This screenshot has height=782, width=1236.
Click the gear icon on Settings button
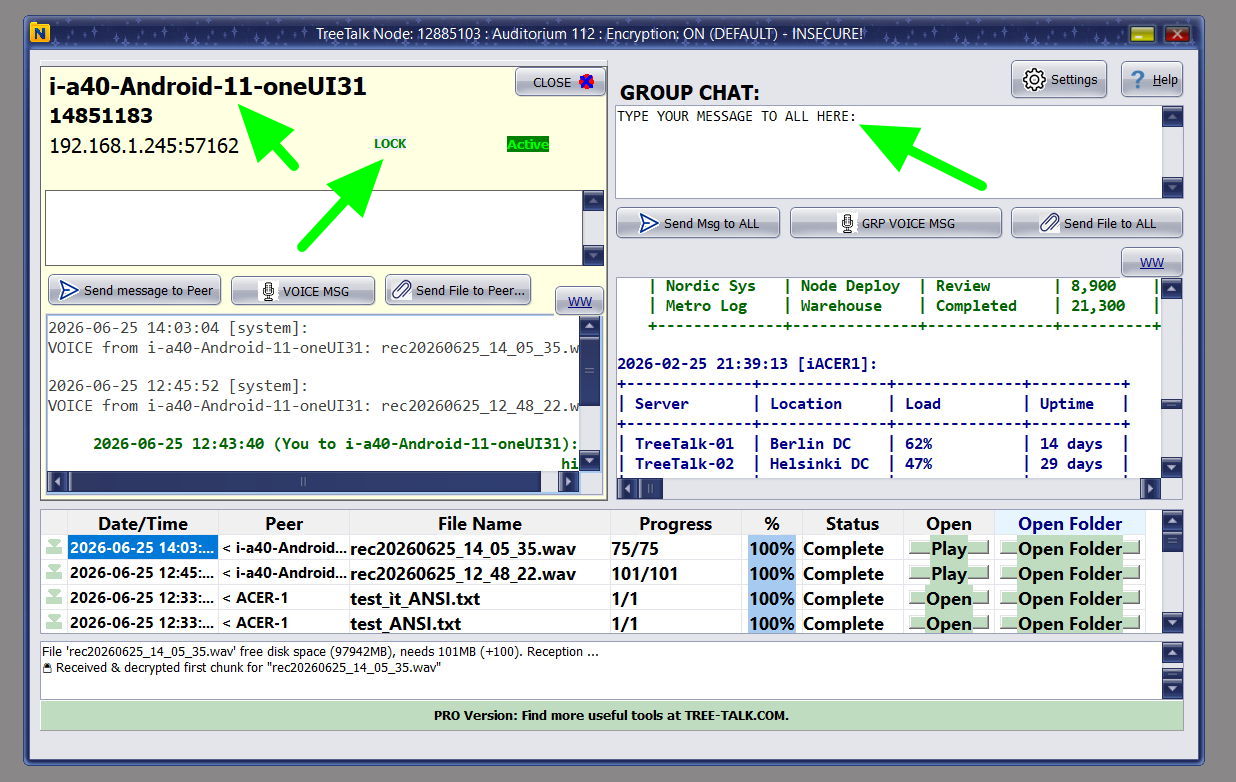pyautogui.click(x=1034, y=79)
